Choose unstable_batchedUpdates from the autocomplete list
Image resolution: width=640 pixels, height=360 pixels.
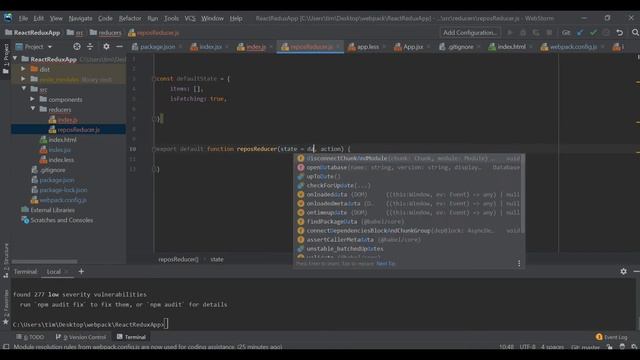[x=408, y=249]
